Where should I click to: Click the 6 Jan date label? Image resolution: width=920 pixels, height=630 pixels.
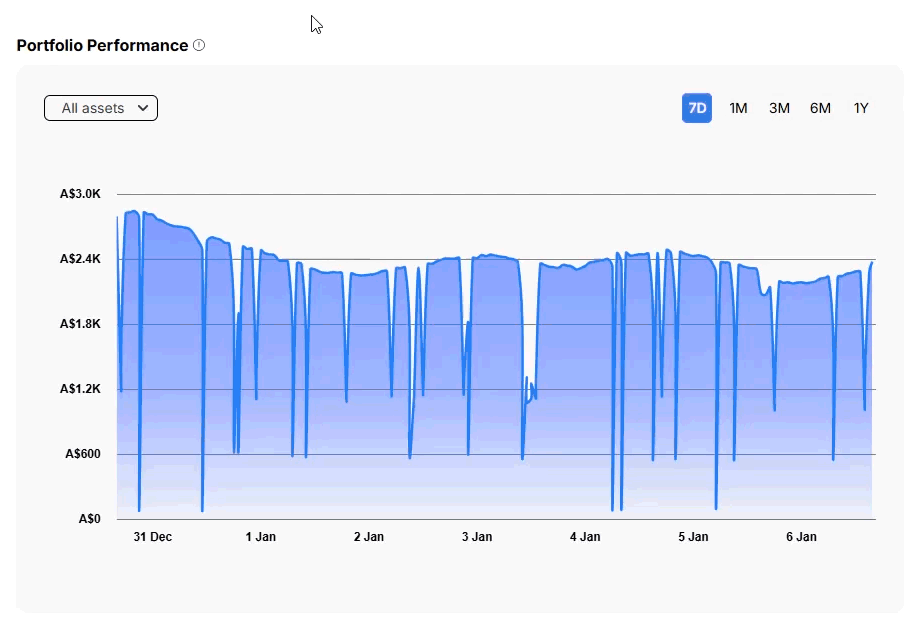801,537
